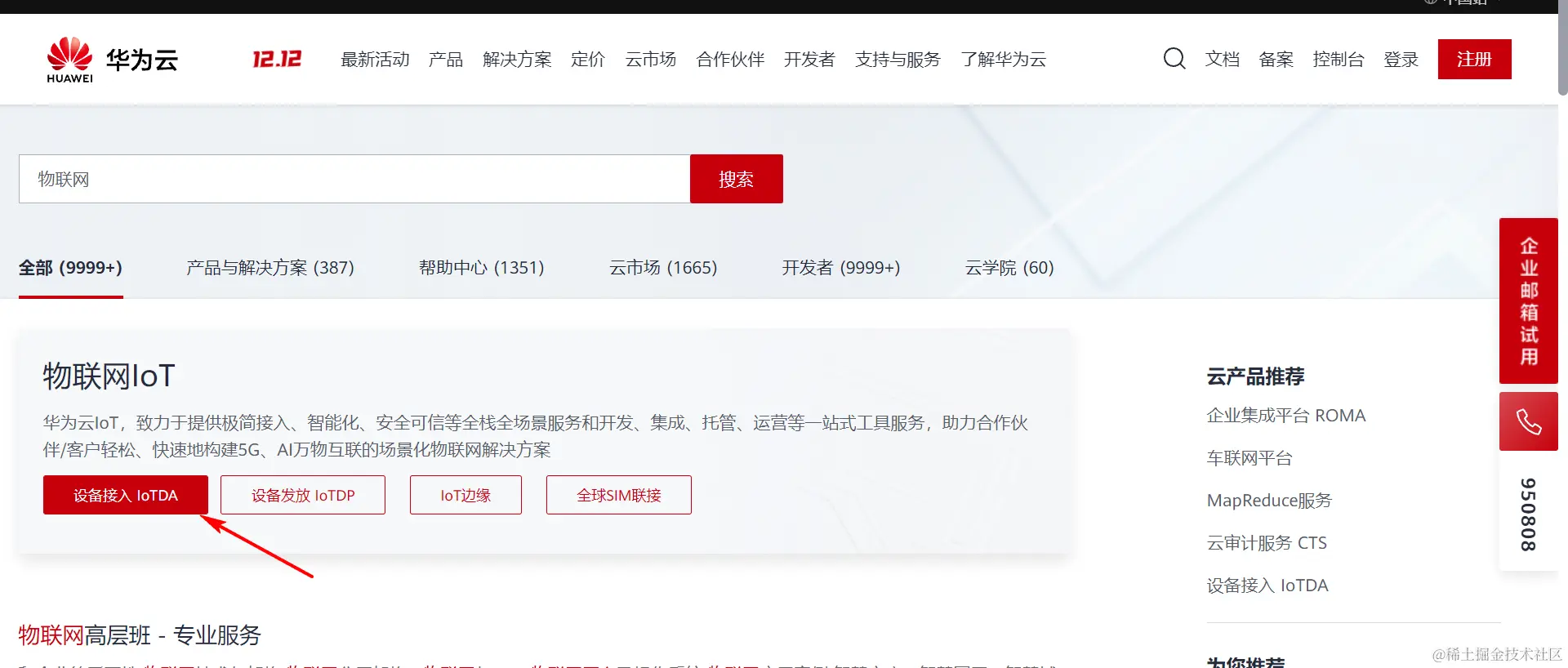This screenshot has height=668, width=1568.
Task: Open 定价 menu item
Action: (x=588, y=60)
